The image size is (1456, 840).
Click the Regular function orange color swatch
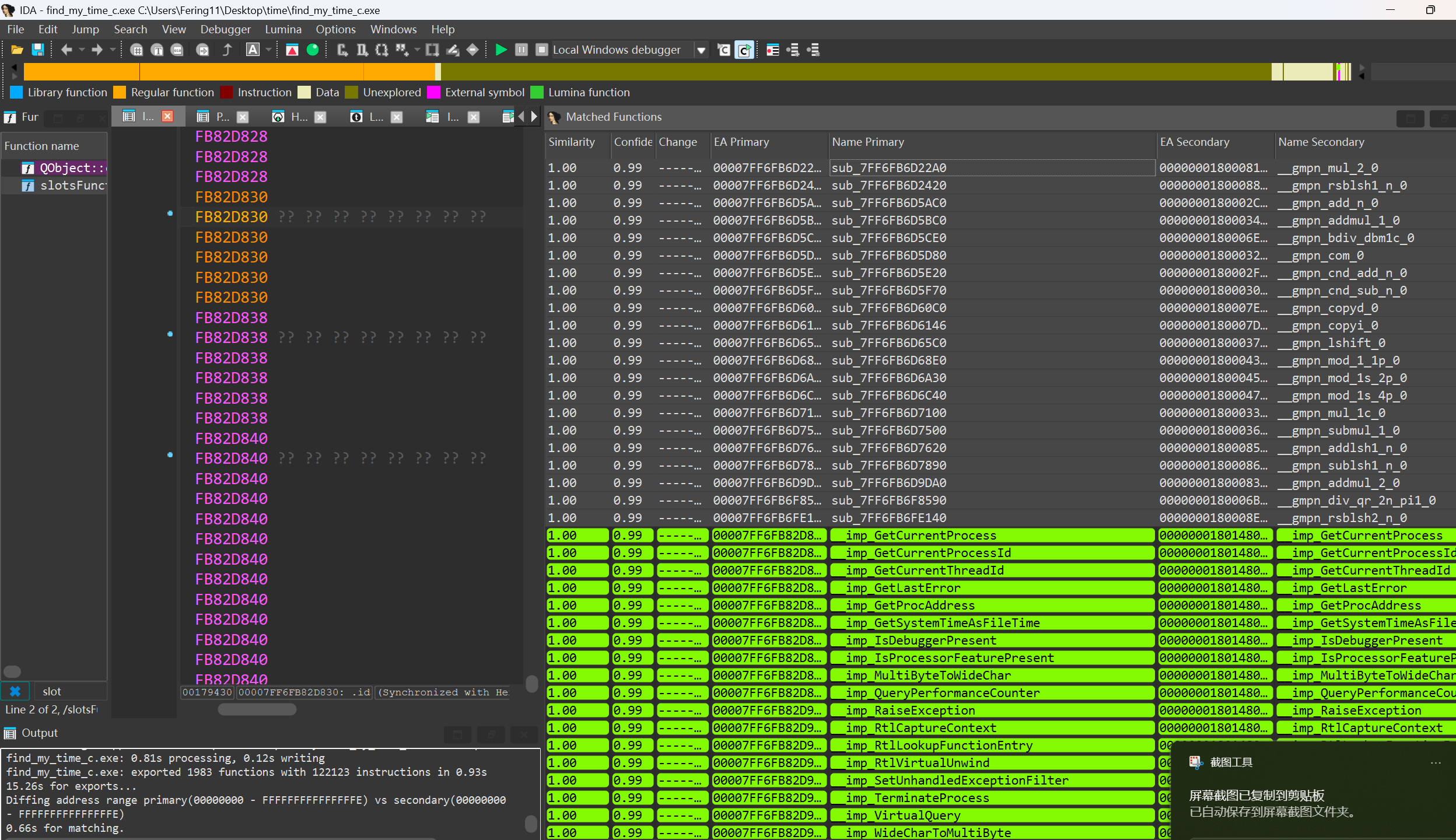click(120, 93)
